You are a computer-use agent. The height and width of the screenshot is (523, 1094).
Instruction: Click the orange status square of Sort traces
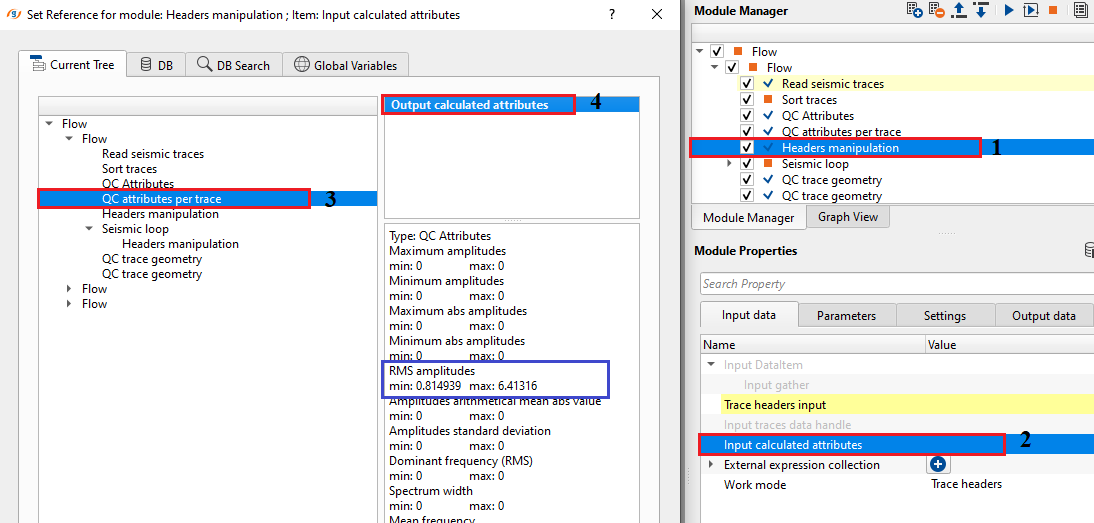[x=768, y=100]
